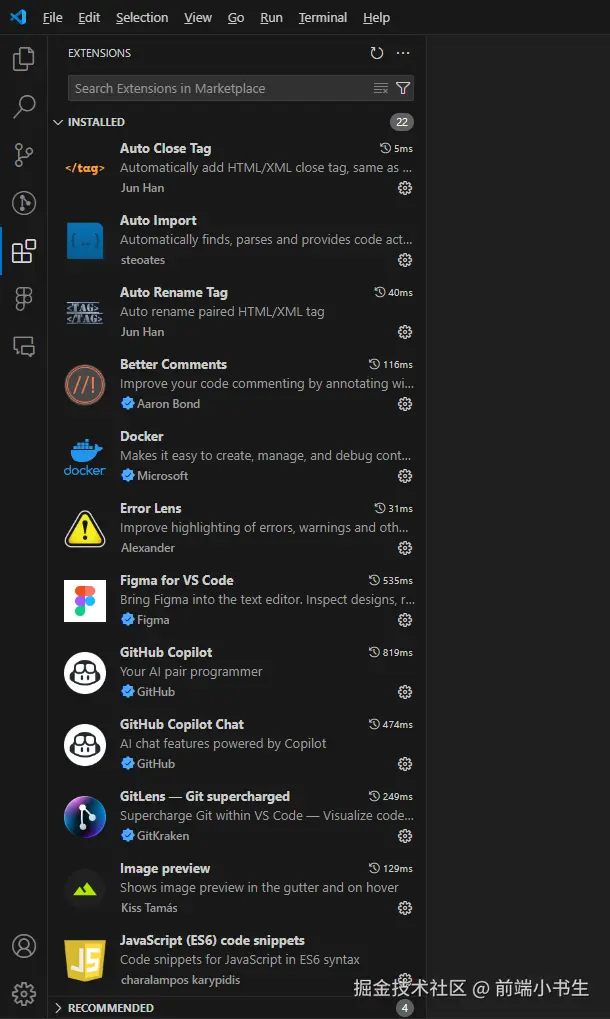Open the Run menu
The width and height of the screenshot is (610, 1019).
tap(272, 18)
